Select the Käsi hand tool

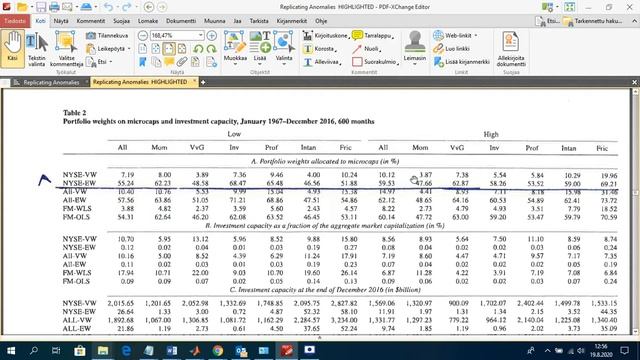point(13,48)
